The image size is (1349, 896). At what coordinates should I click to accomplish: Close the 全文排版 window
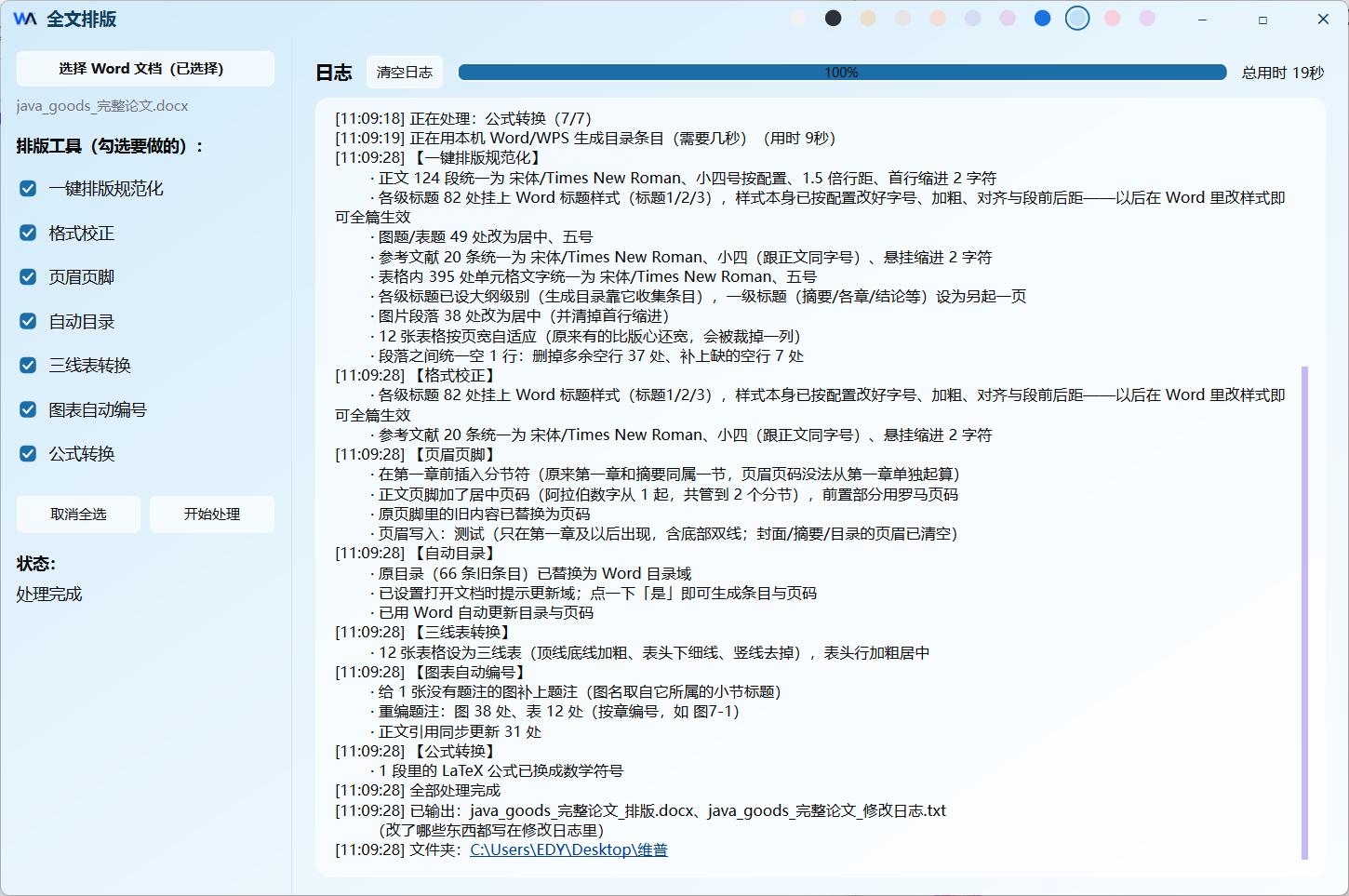[1322, 19]
